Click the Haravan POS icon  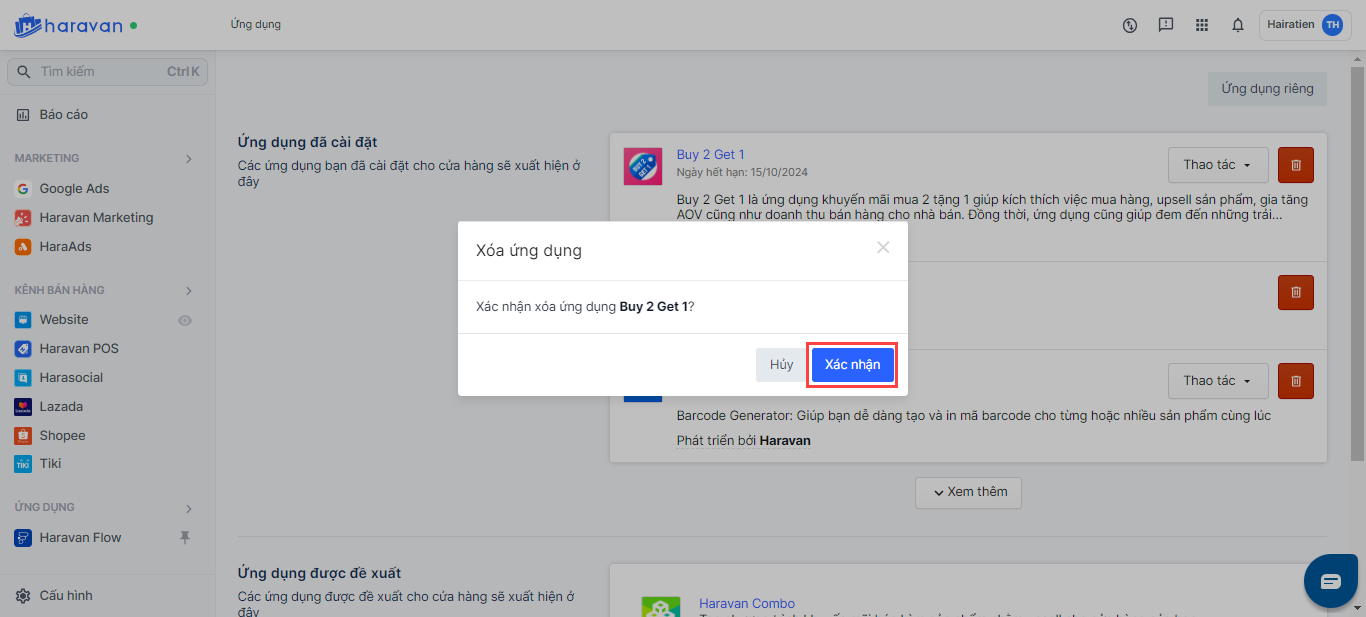tap(22, 349)
